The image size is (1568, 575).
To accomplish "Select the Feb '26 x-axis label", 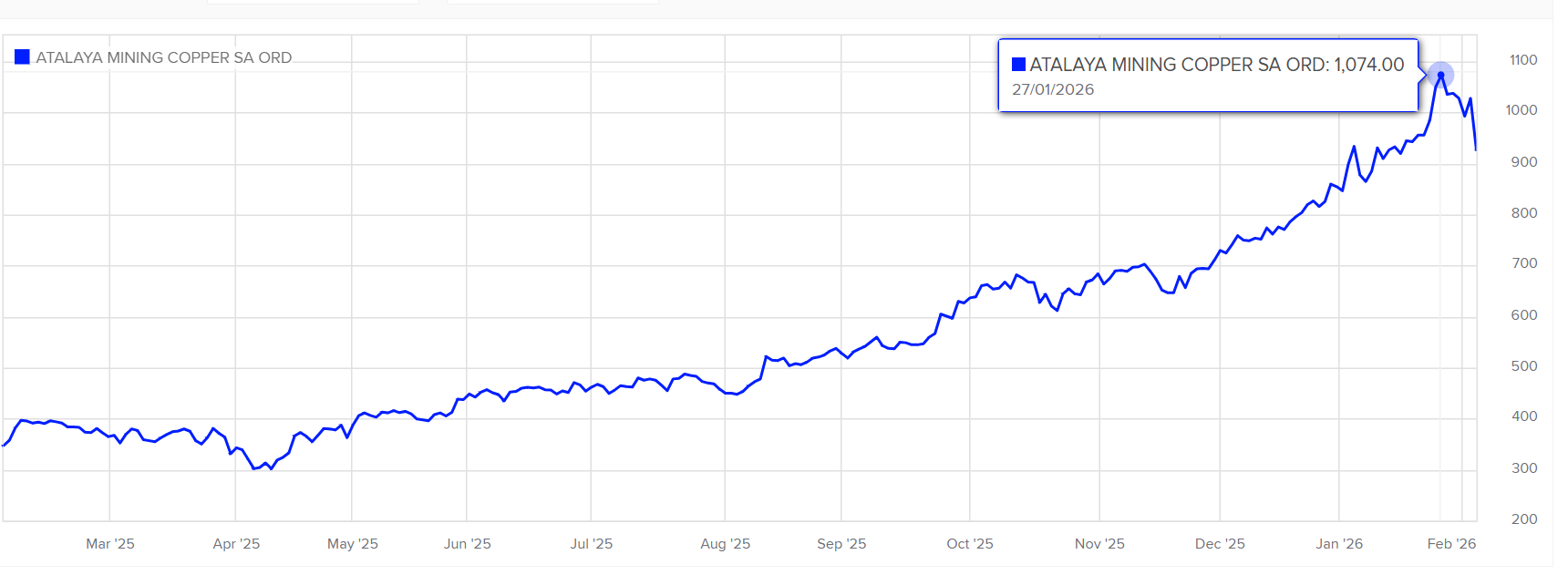I will click(x=1451, y=544).
